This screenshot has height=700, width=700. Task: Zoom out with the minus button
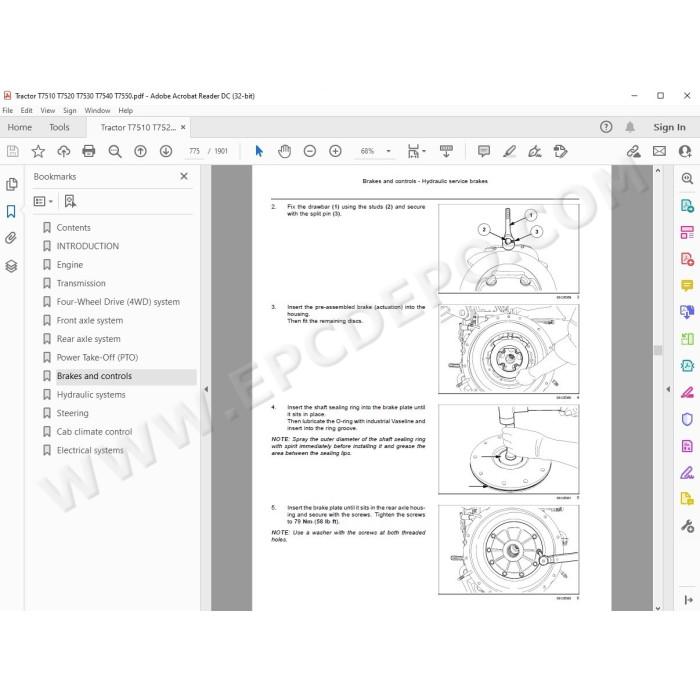click(x=309, y=151)
